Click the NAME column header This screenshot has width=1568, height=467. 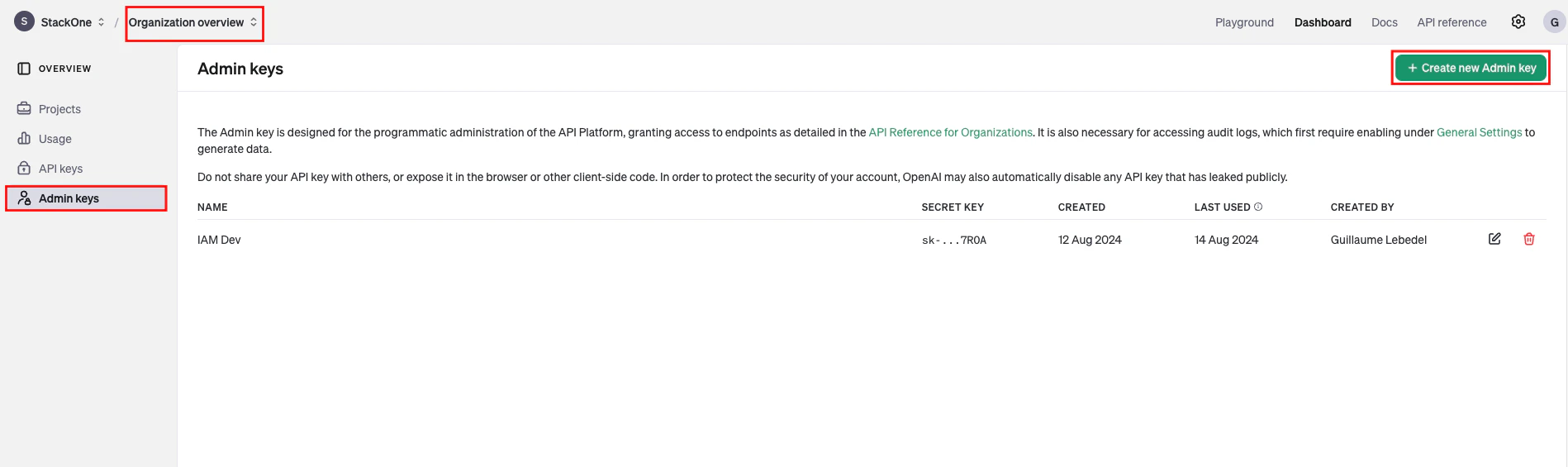[212, 207]
